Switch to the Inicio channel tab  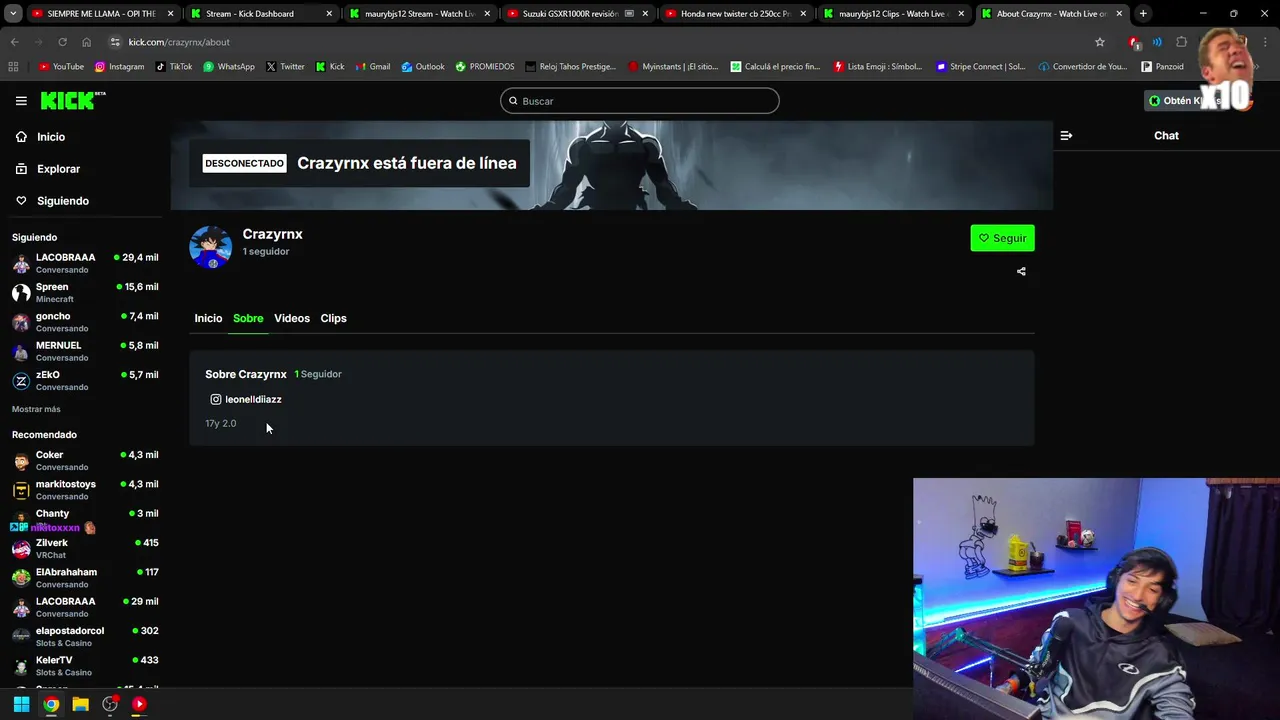pos(208,318)
